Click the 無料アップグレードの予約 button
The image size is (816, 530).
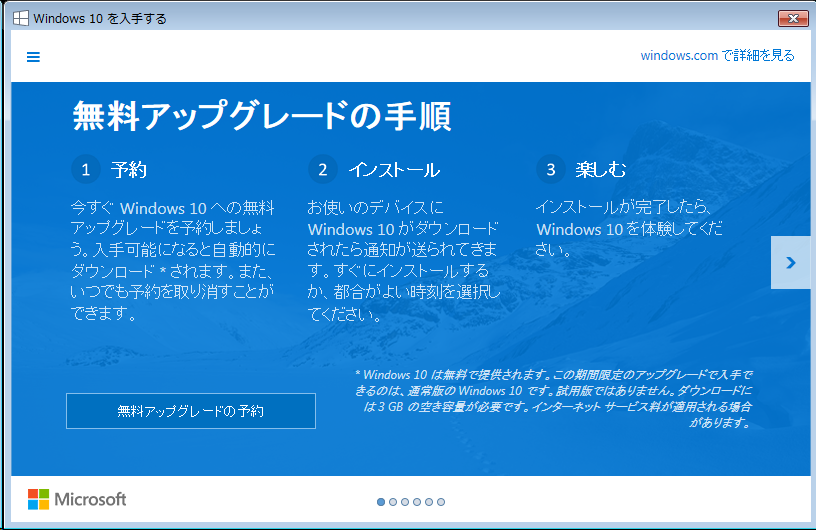coord(191,411)
